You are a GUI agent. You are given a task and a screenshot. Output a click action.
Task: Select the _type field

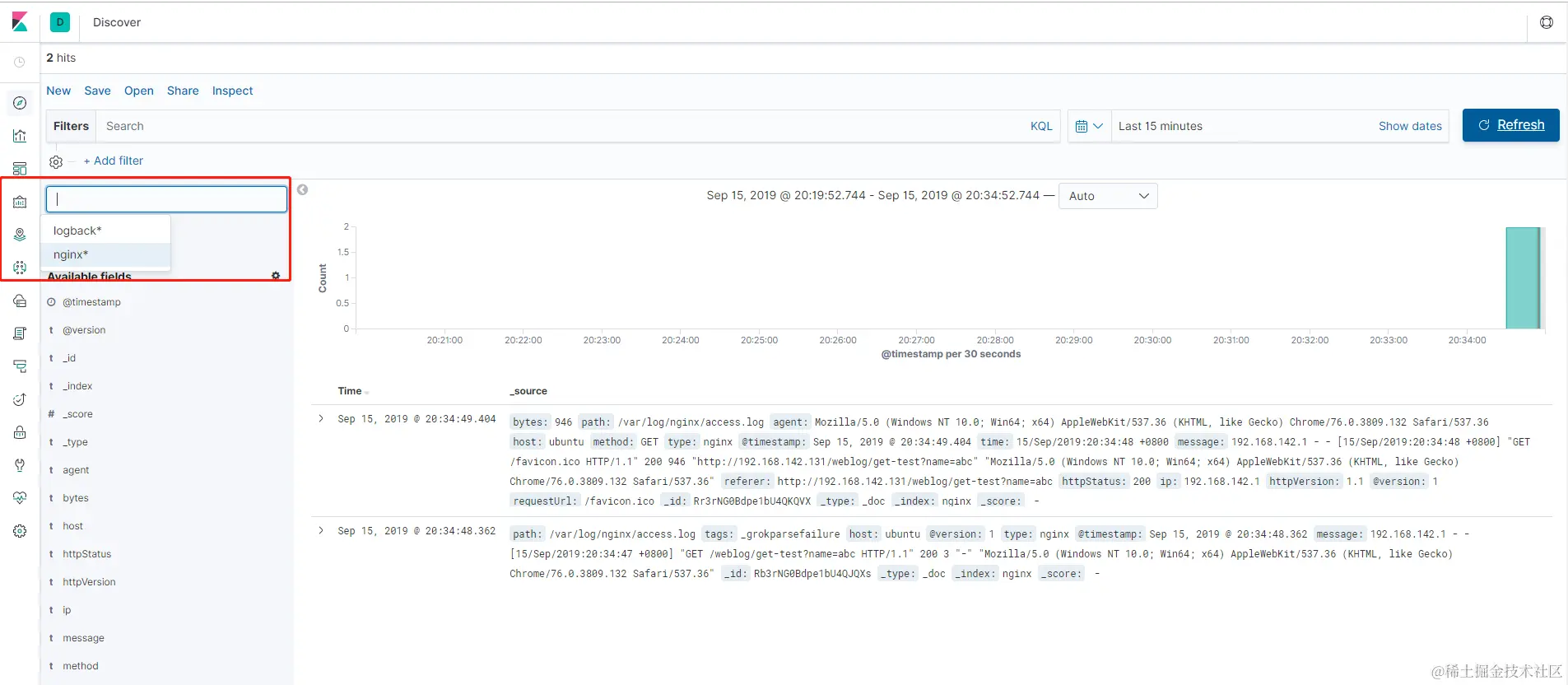click(75, 442)
